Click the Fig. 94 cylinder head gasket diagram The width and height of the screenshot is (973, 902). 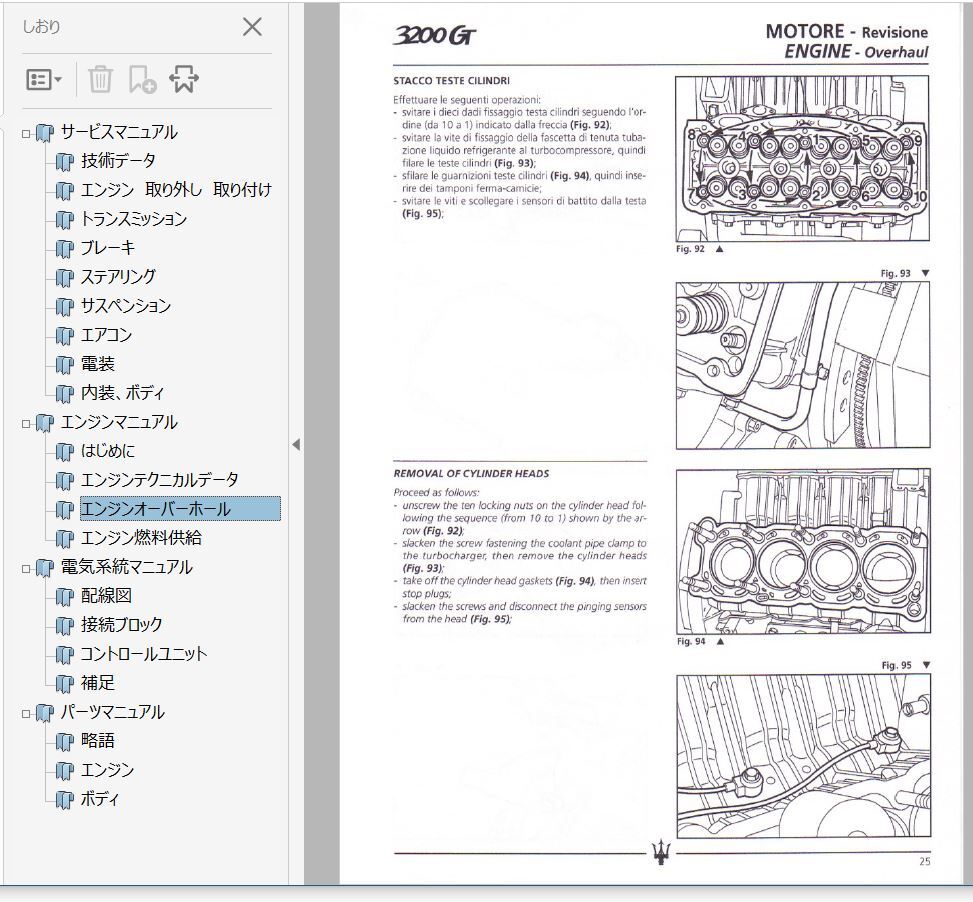pyautogui.click(x=803, y=551)
